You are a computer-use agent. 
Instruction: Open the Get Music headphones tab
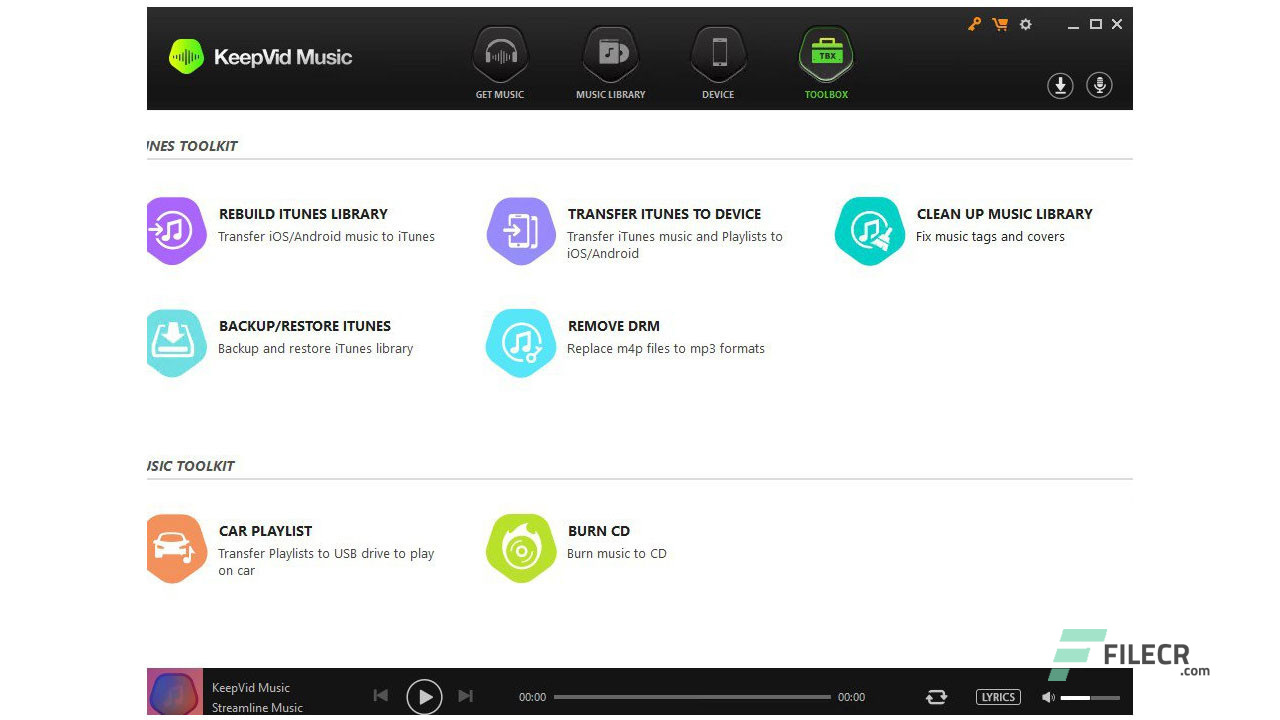500,63
